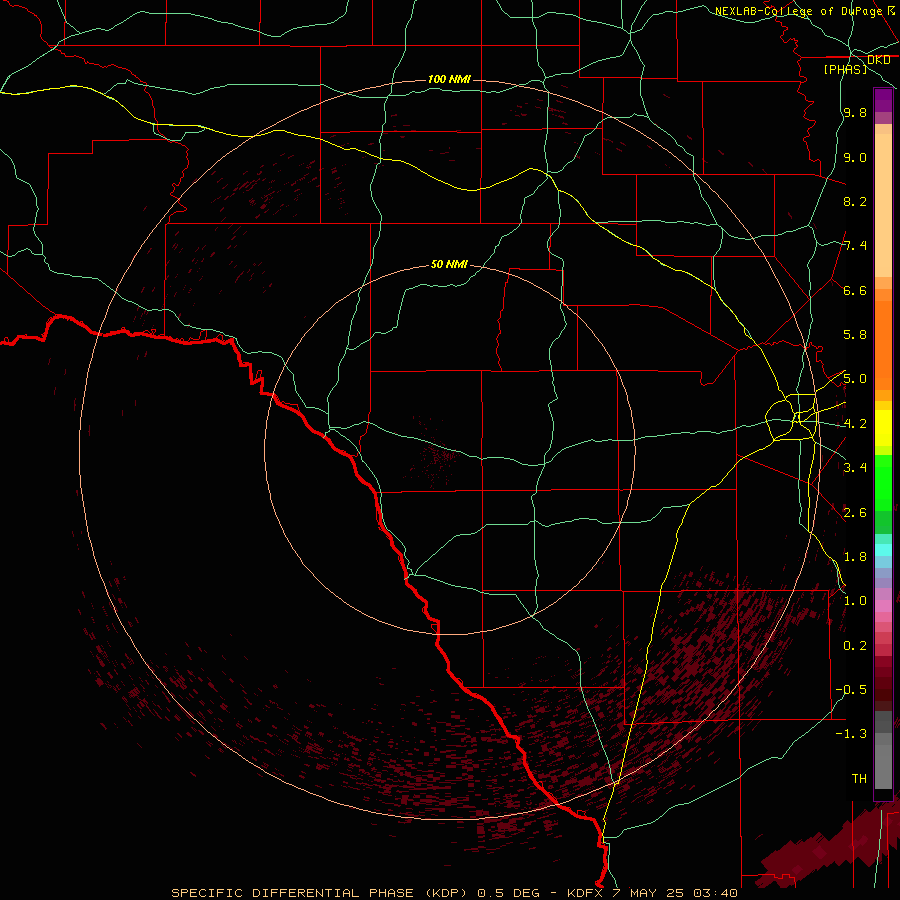The height and width of the screenshot is (900, 900).
Task: Click the 2.6 scale value
Action: pos(855,513)
